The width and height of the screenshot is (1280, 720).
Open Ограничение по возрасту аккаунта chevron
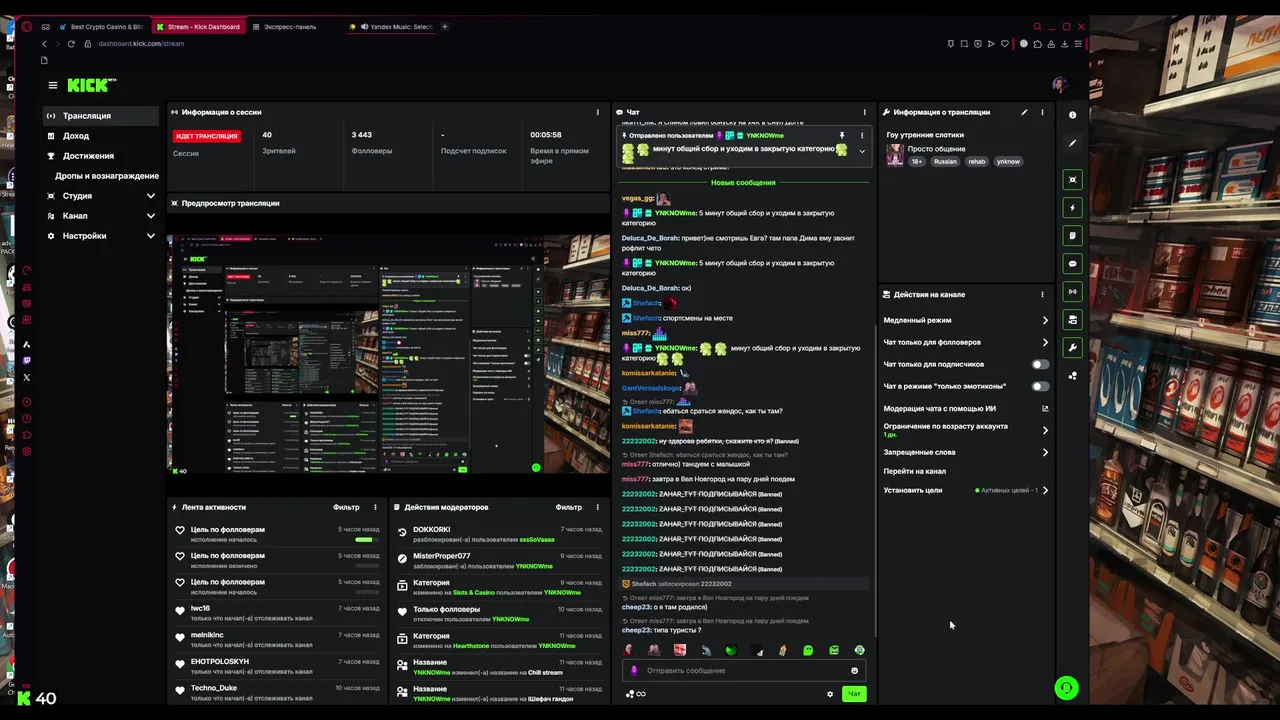(1045, 430)
